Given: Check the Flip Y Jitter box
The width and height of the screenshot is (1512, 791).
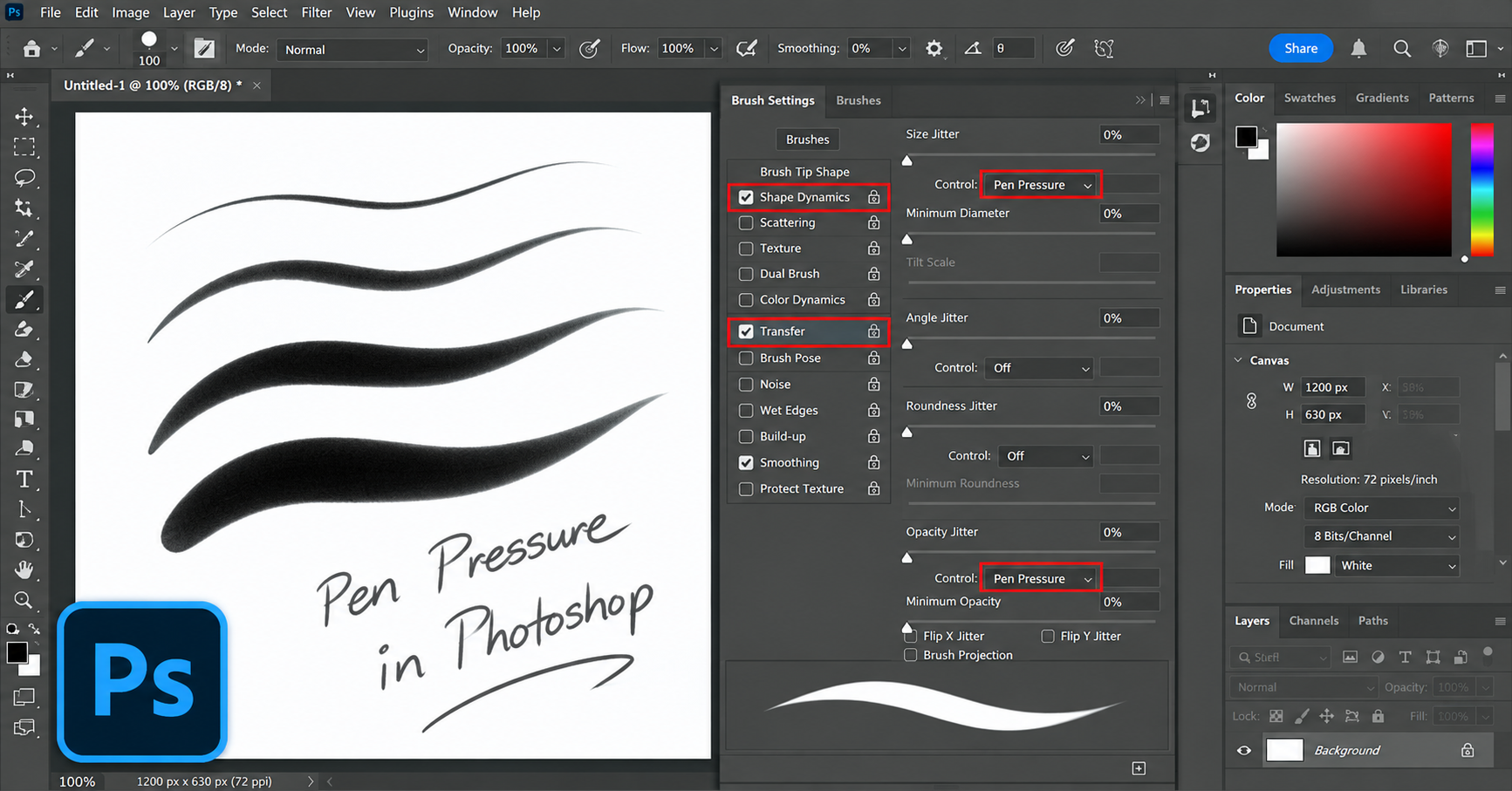Looking at the screenshot, I should click(1048, 636).
